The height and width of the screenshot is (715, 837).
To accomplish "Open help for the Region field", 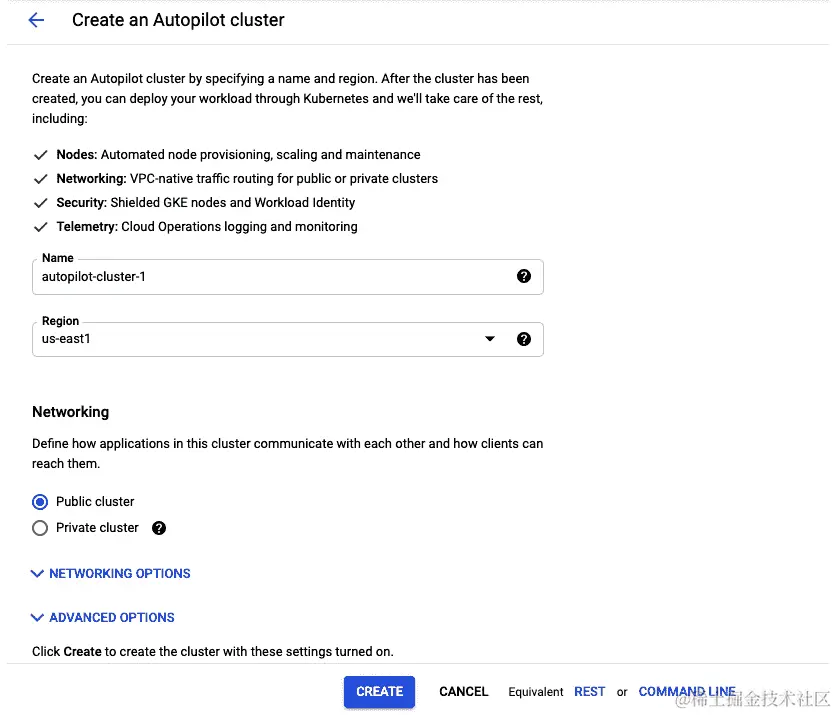I will pos(524,339).
